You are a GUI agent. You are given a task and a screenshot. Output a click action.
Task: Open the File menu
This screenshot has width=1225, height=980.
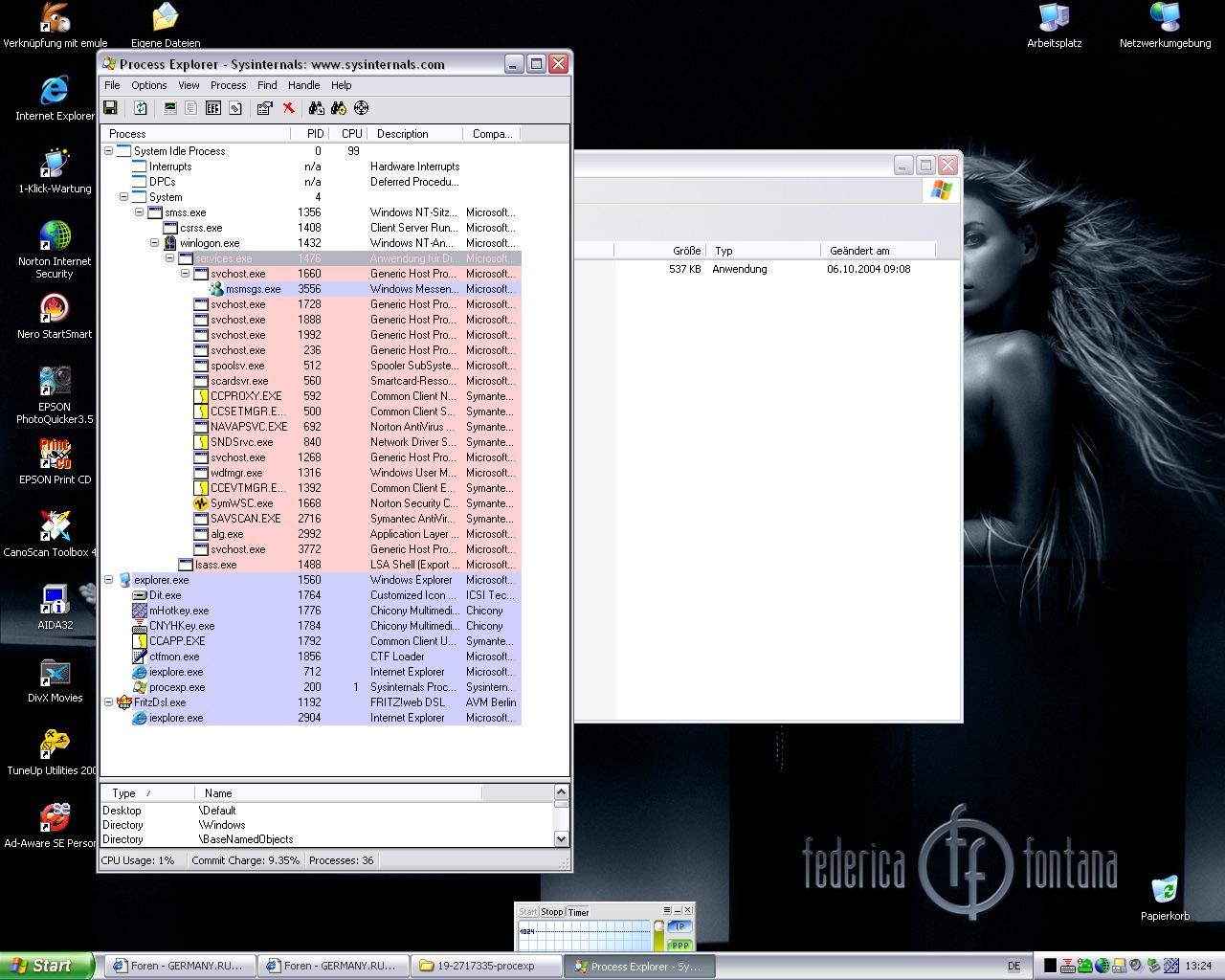[x=112, y=85]
